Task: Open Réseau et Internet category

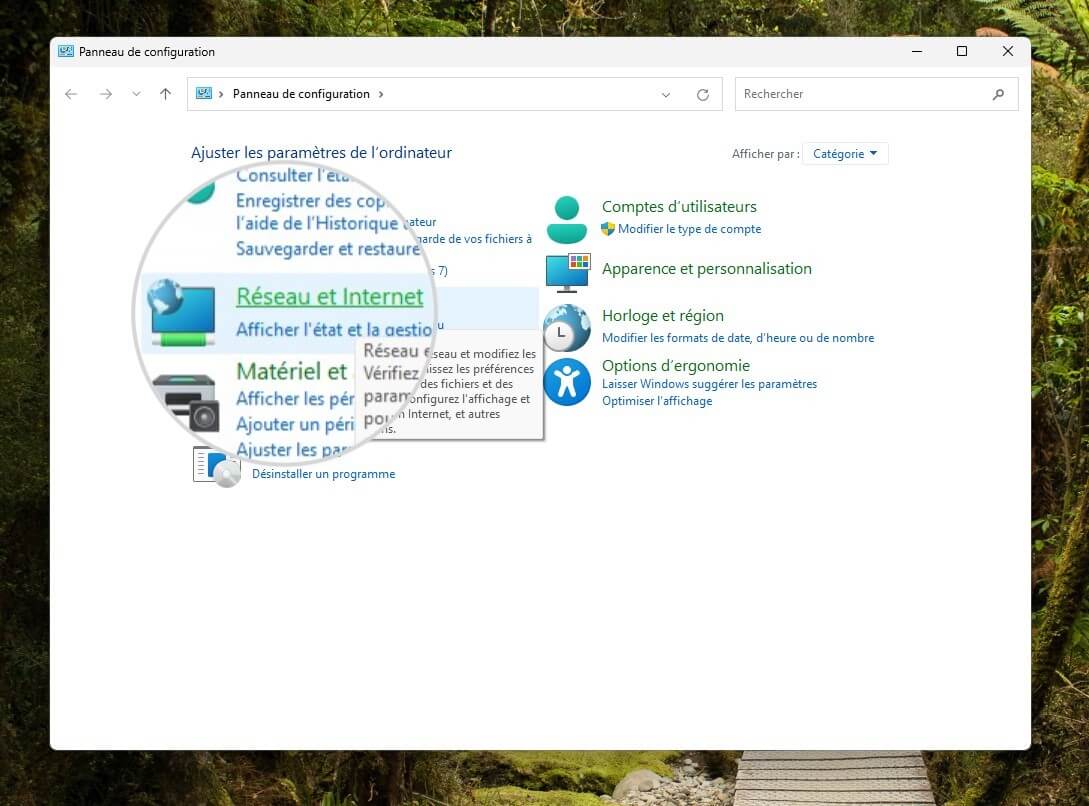Action: [x=329, y=296]
